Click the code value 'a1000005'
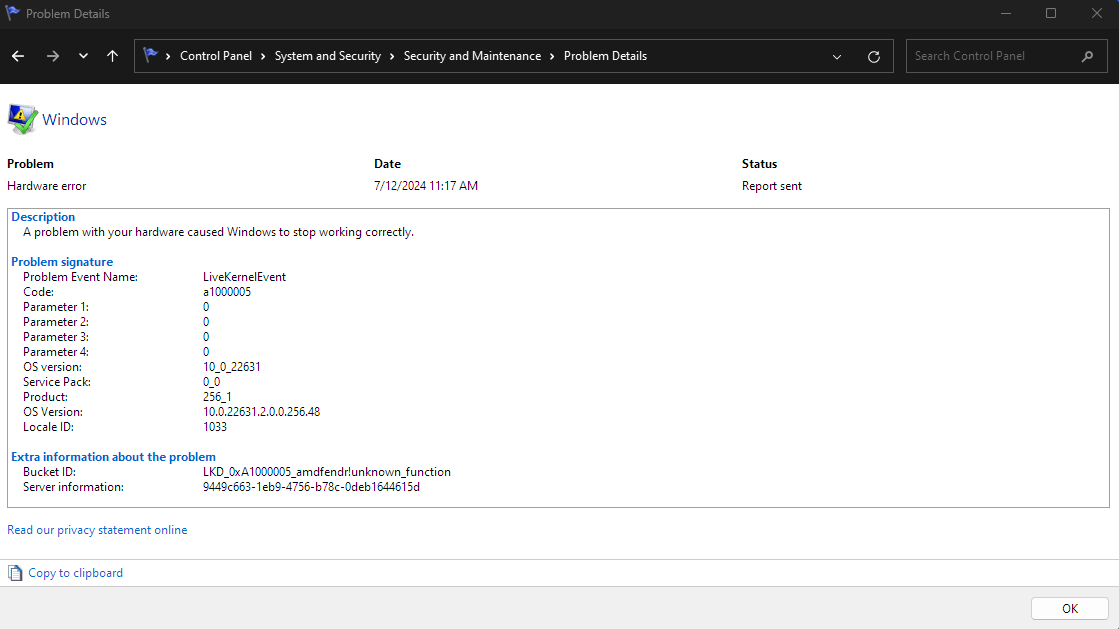 (227, 292)
